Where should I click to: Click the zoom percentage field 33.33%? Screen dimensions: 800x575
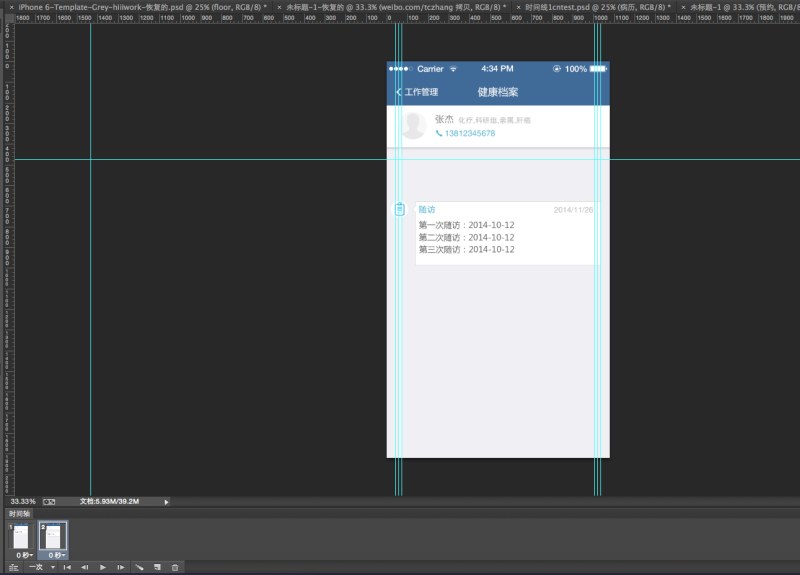[23, 502]
